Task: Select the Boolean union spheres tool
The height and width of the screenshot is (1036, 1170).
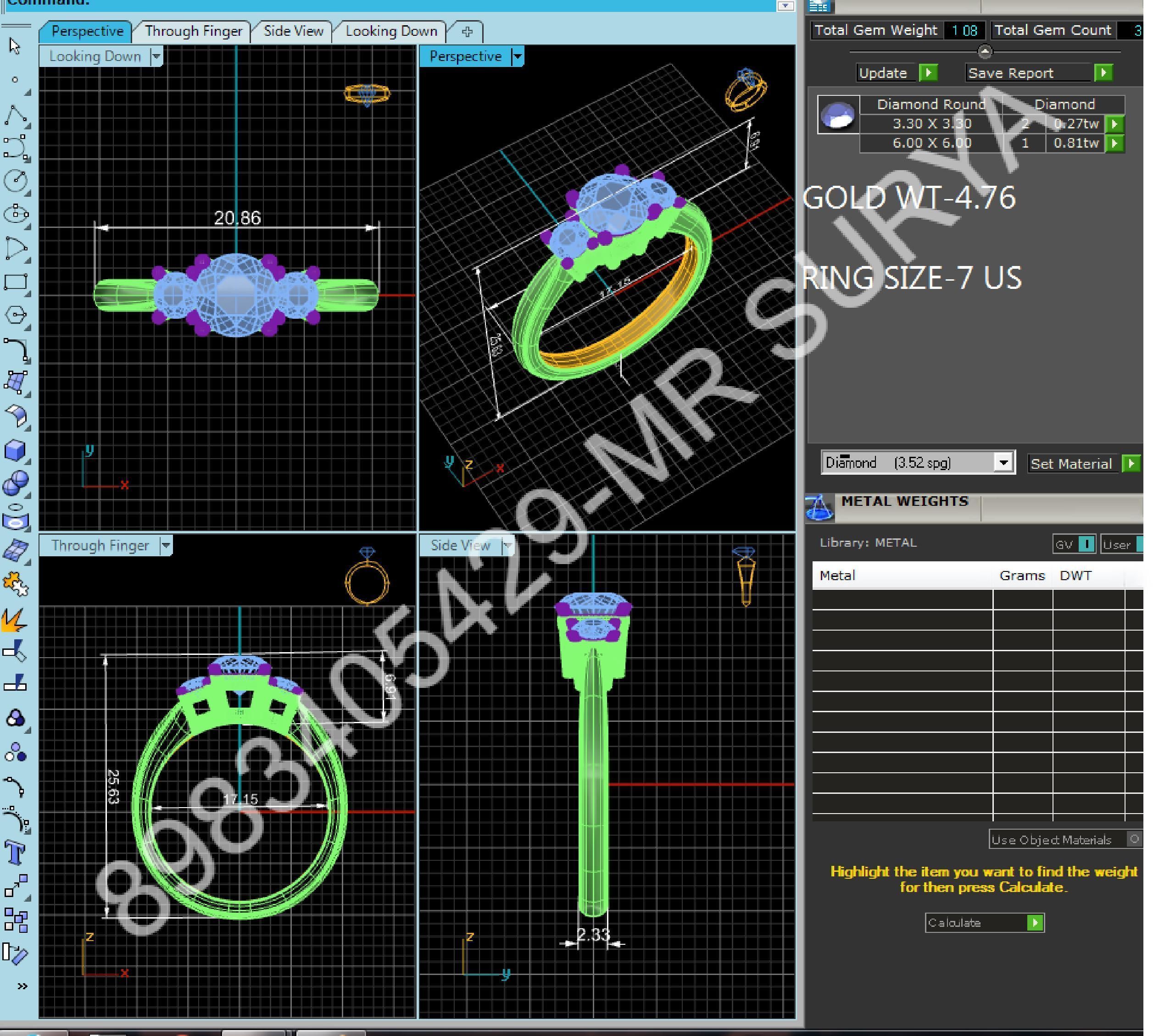Action: pos(16,483)
